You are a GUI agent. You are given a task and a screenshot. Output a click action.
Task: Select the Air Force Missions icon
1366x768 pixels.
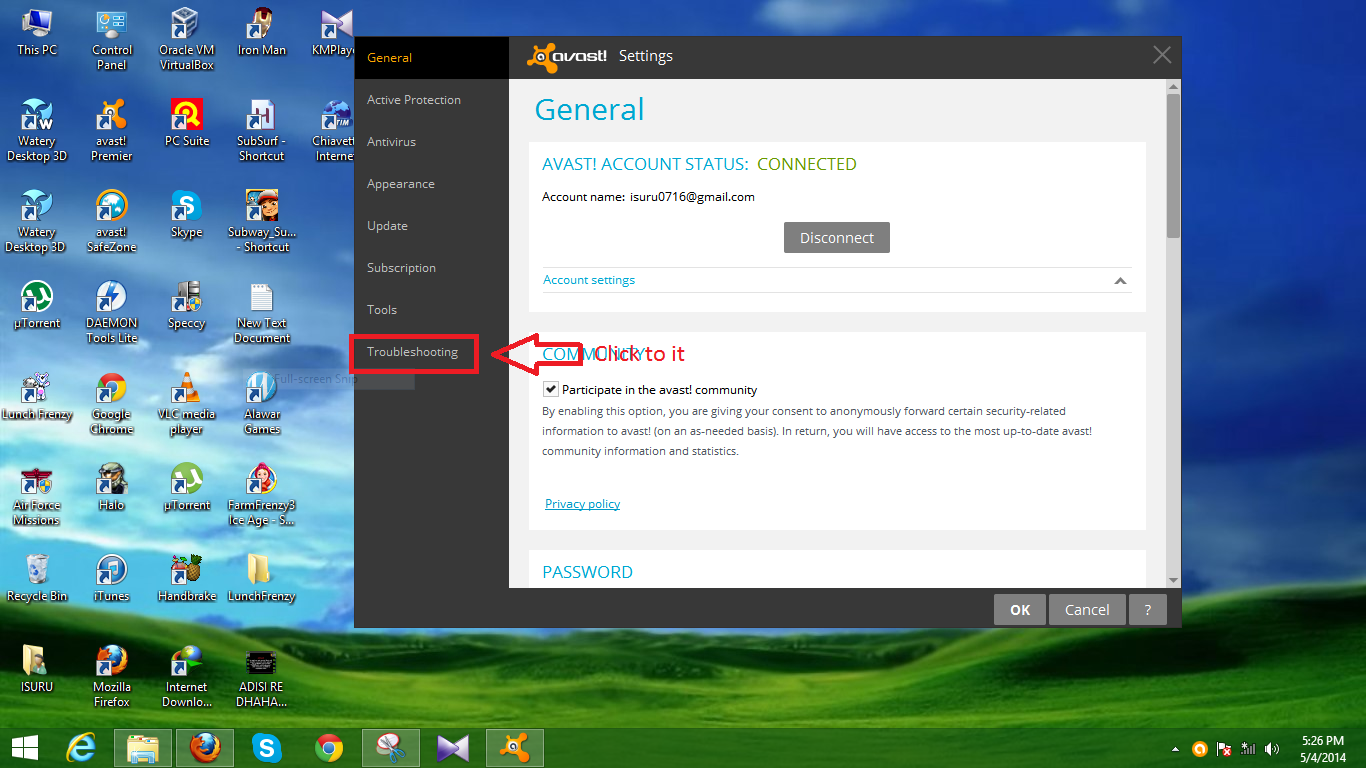pos(37,494)
